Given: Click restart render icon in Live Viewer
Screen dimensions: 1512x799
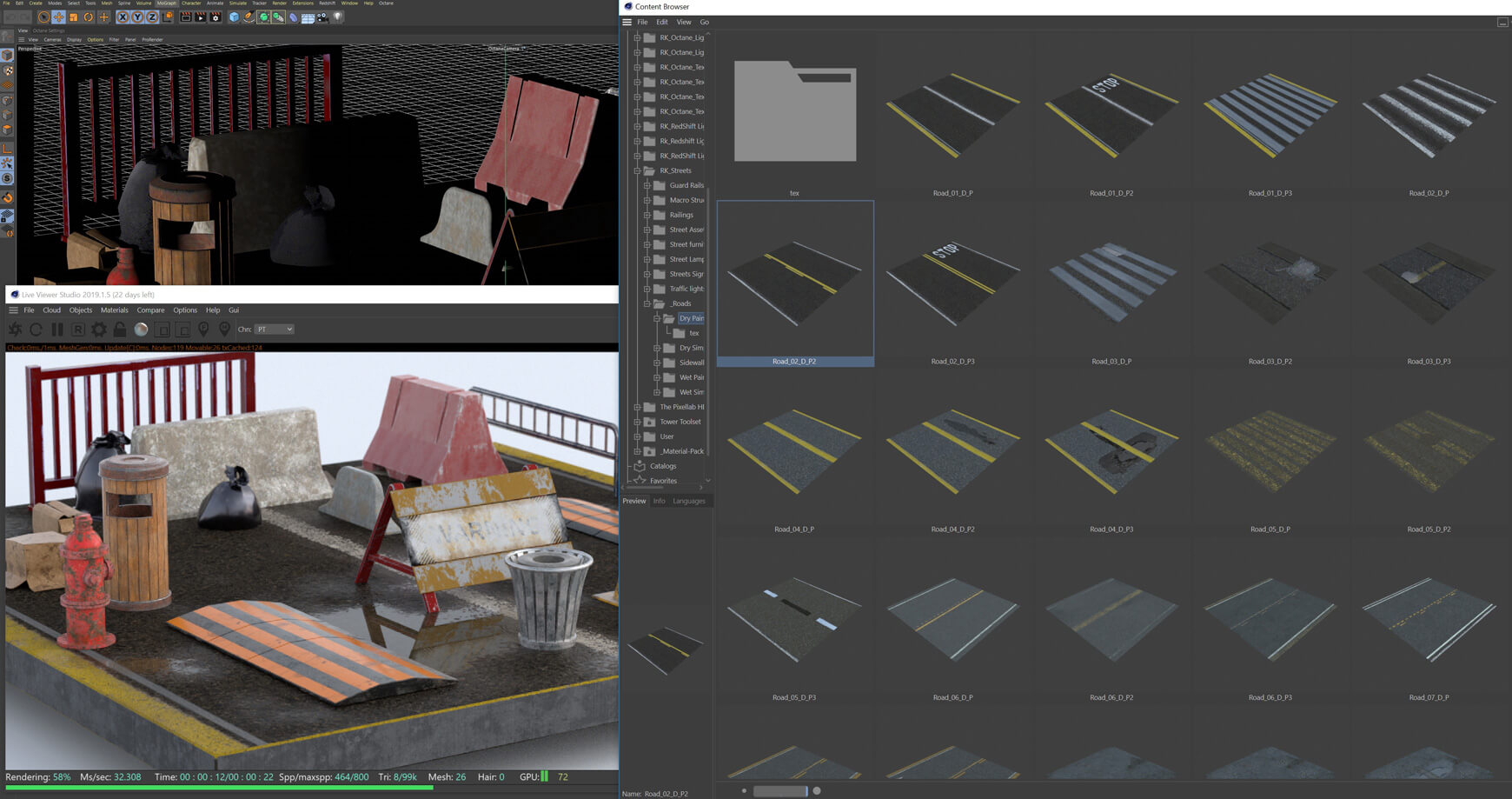Looking at the screenshot, I should 36,330.
